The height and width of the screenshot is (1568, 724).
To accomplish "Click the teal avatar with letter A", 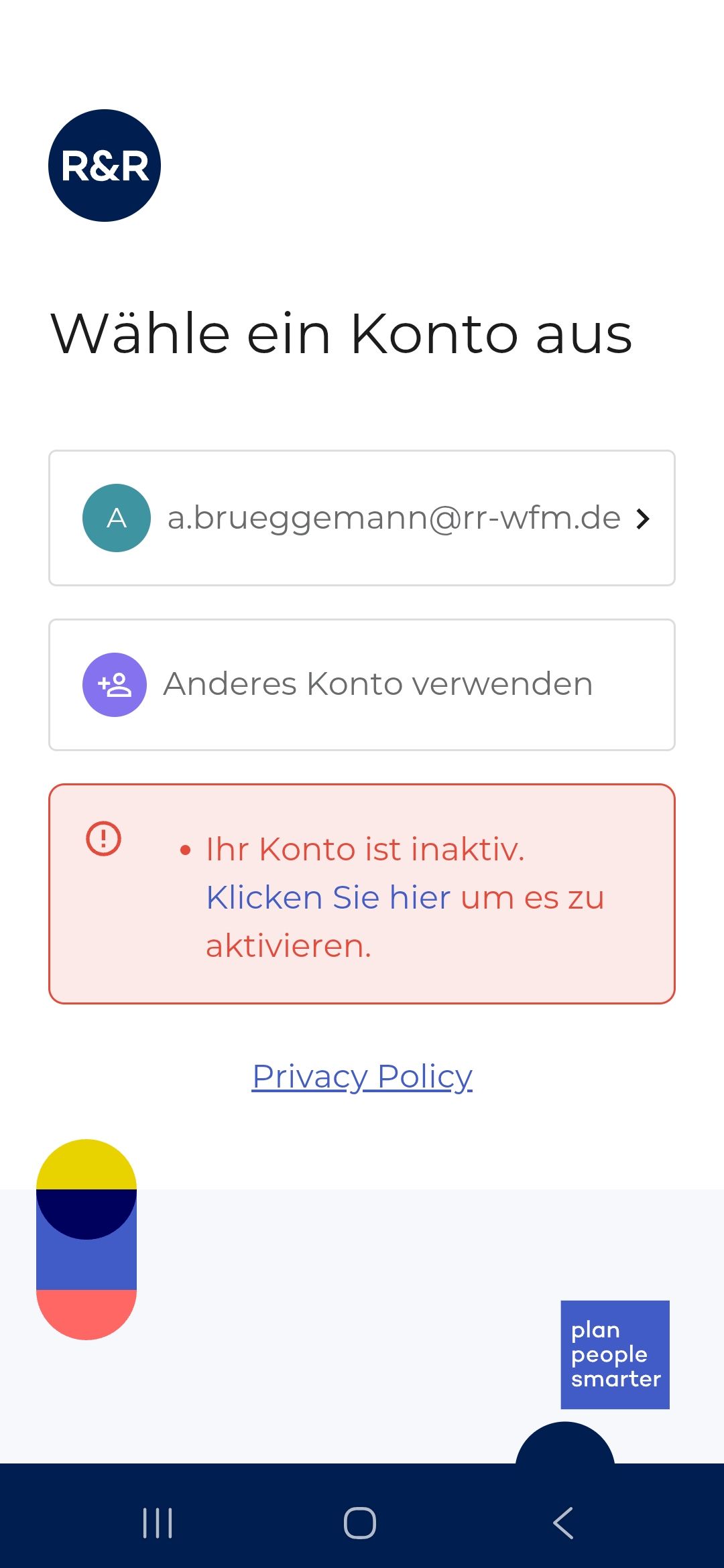I will [x=117, y=518].
